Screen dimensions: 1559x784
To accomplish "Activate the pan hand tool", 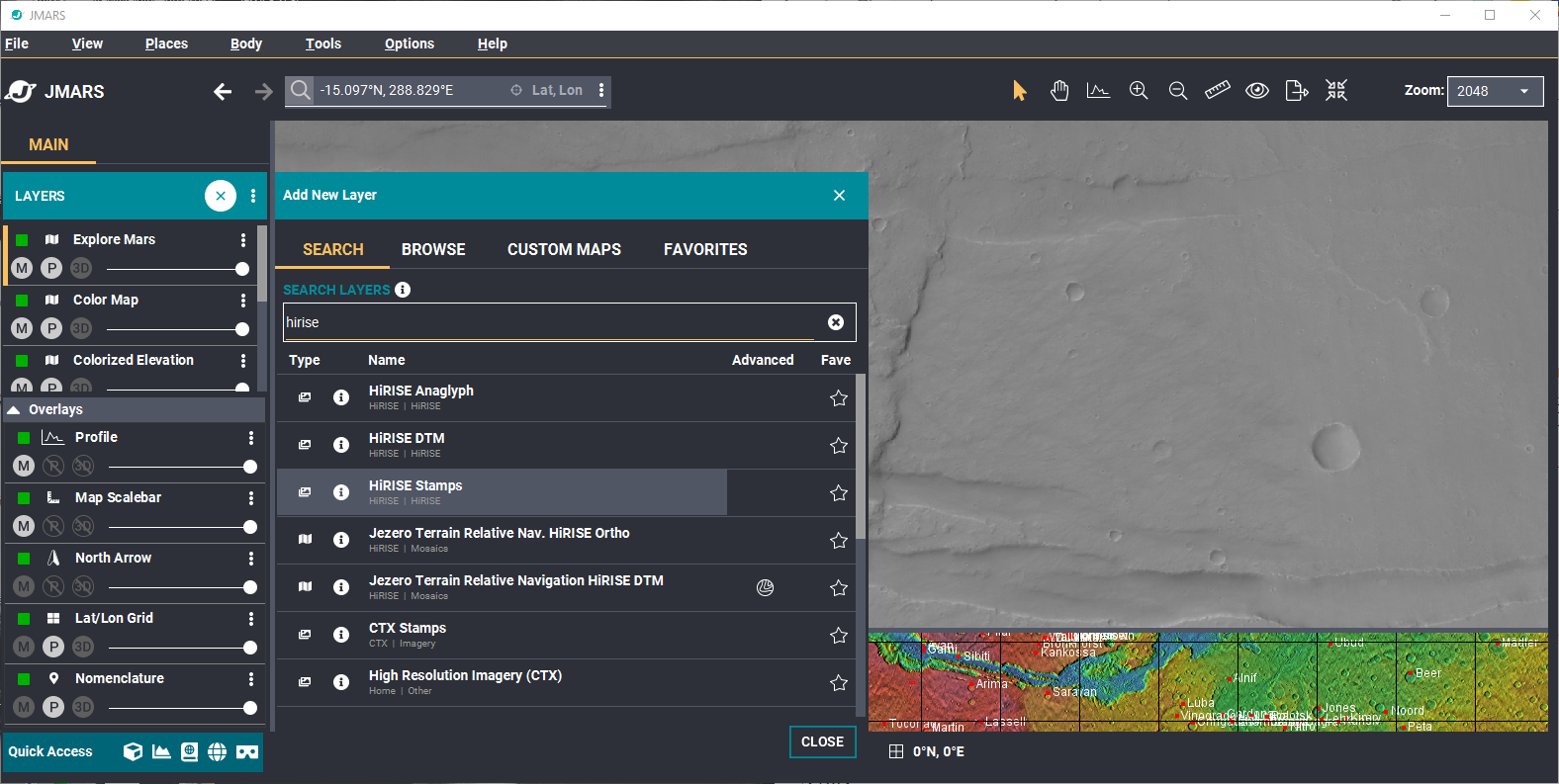I will 1059,91.
